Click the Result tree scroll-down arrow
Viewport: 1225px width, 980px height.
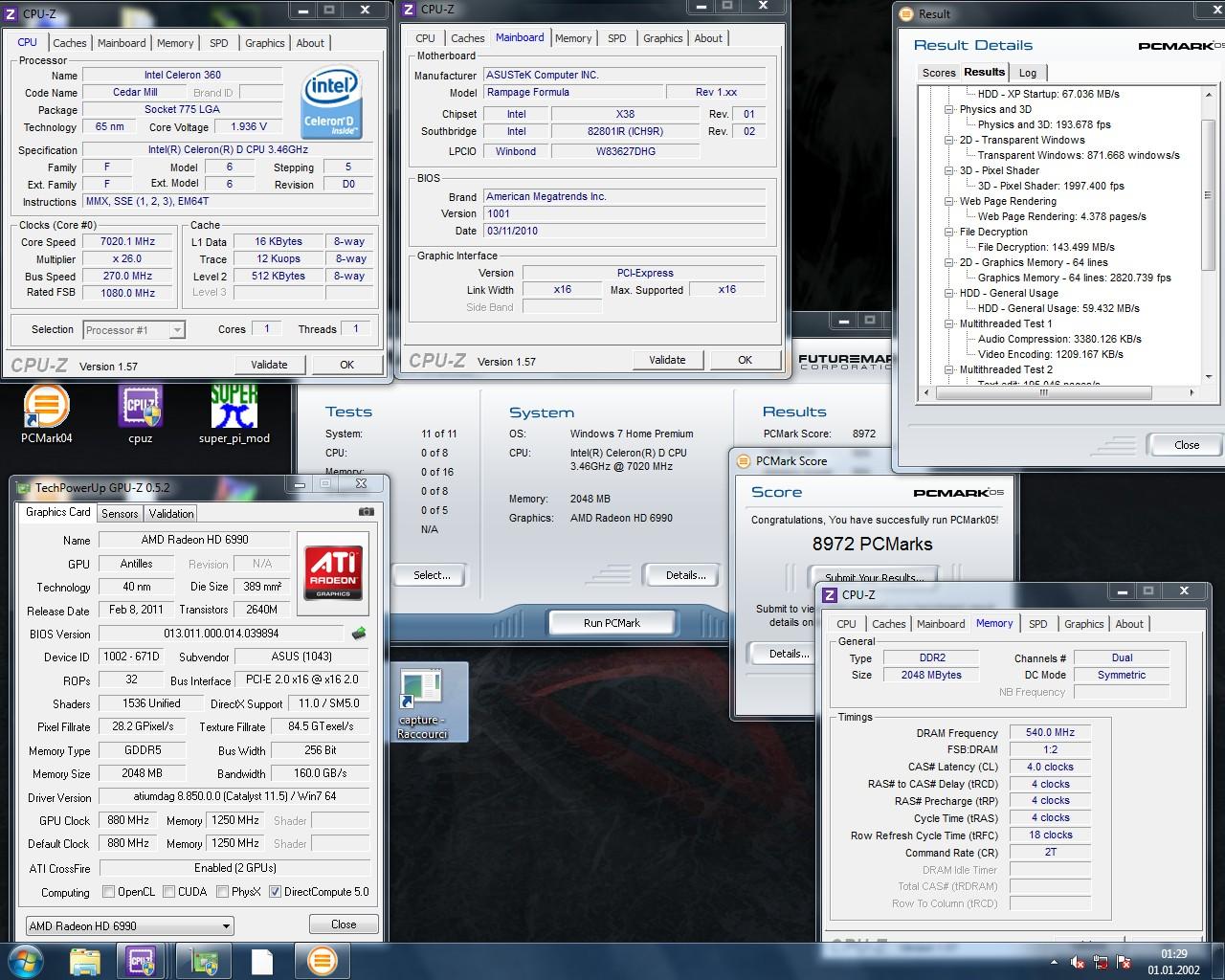click(1209, 377)
